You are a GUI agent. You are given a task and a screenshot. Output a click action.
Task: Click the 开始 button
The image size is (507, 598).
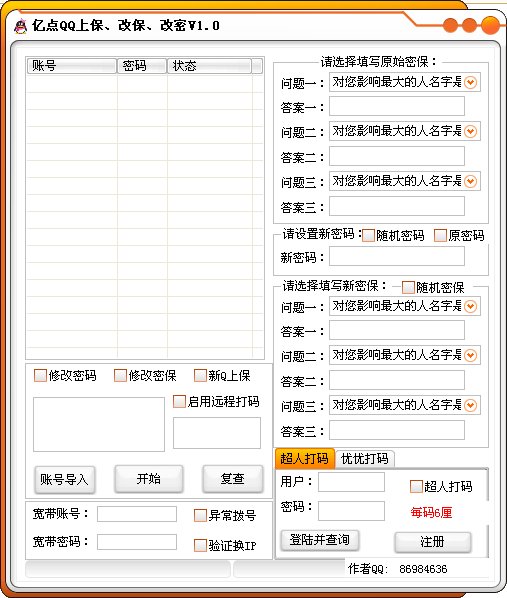click(x=149, y=479)
